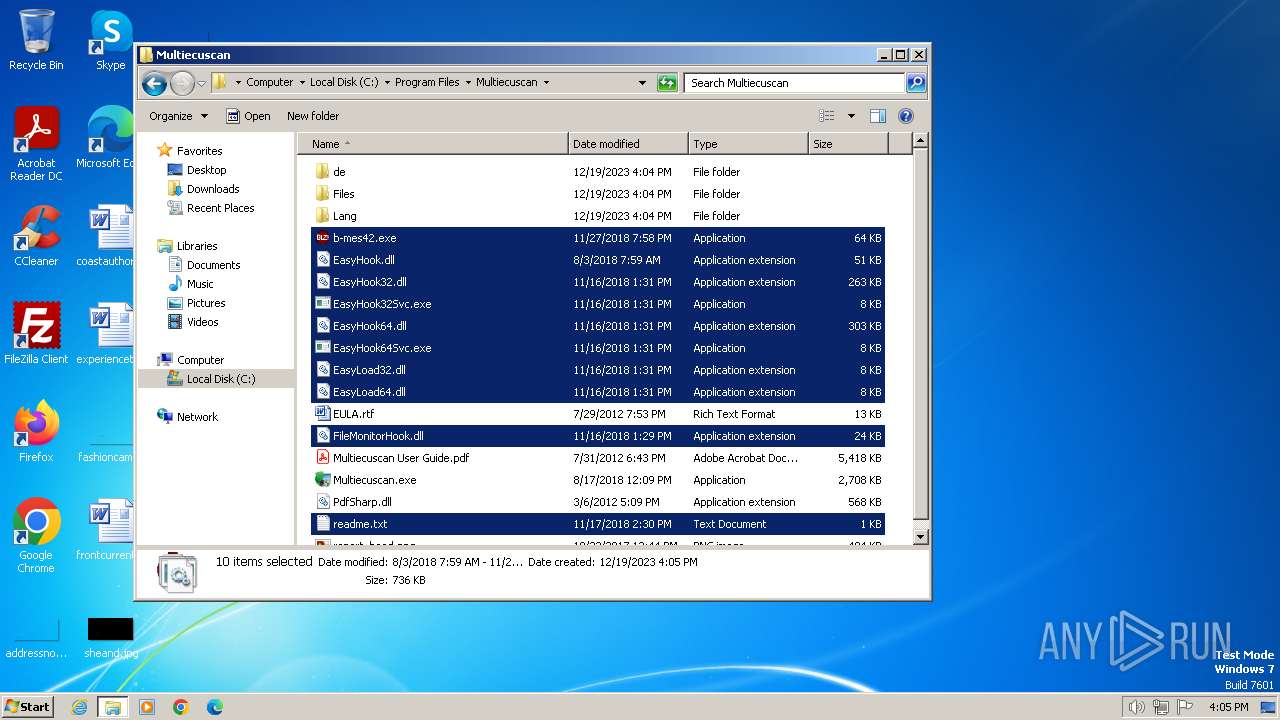This screenshot has width=1280, height=720.
Task: Select Videos library
Action: [x=202, y=322]
